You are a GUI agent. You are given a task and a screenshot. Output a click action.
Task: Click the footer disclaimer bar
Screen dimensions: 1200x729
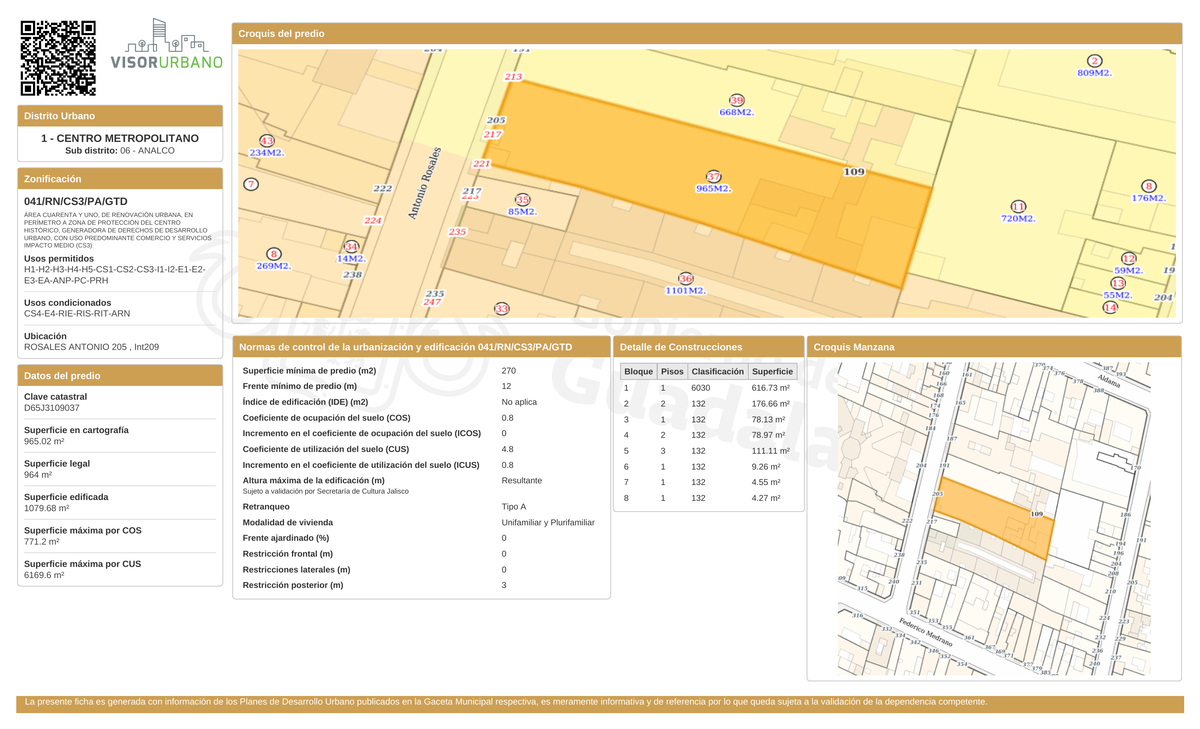point(600,703)
